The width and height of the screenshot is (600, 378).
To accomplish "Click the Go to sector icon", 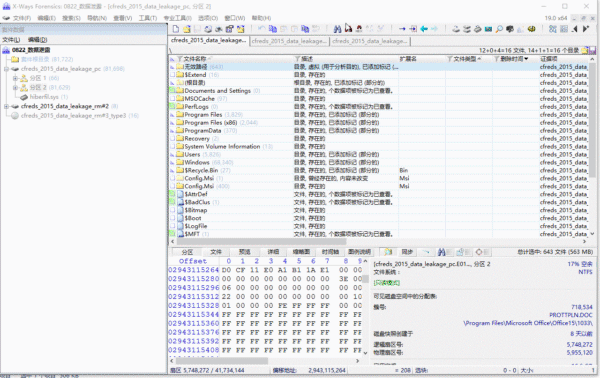I will point(413,29).
